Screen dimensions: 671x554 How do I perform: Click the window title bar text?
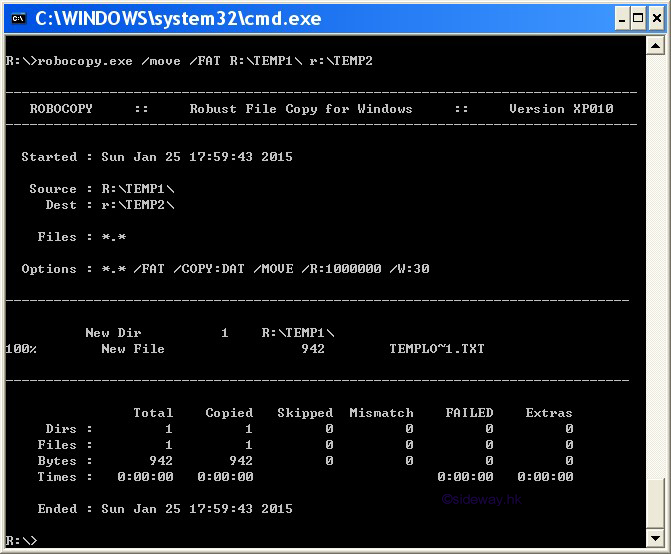tap(178, 18)
